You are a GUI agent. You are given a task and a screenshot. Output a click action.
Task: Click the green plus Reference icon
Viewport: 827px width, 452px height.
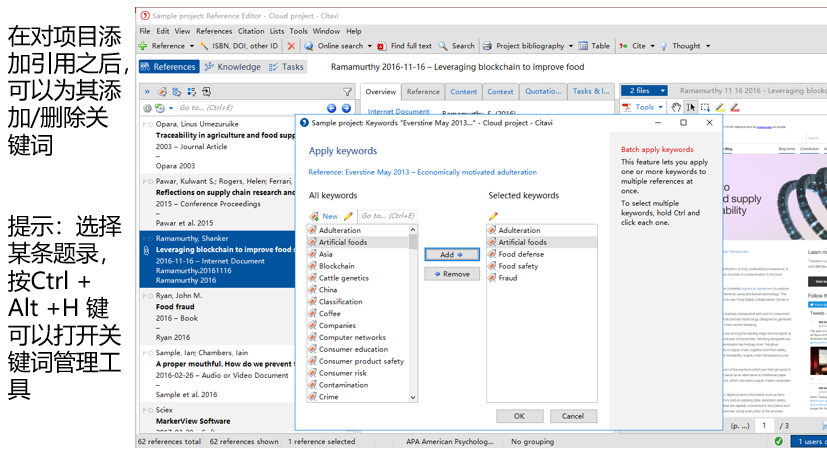(142, 46)
